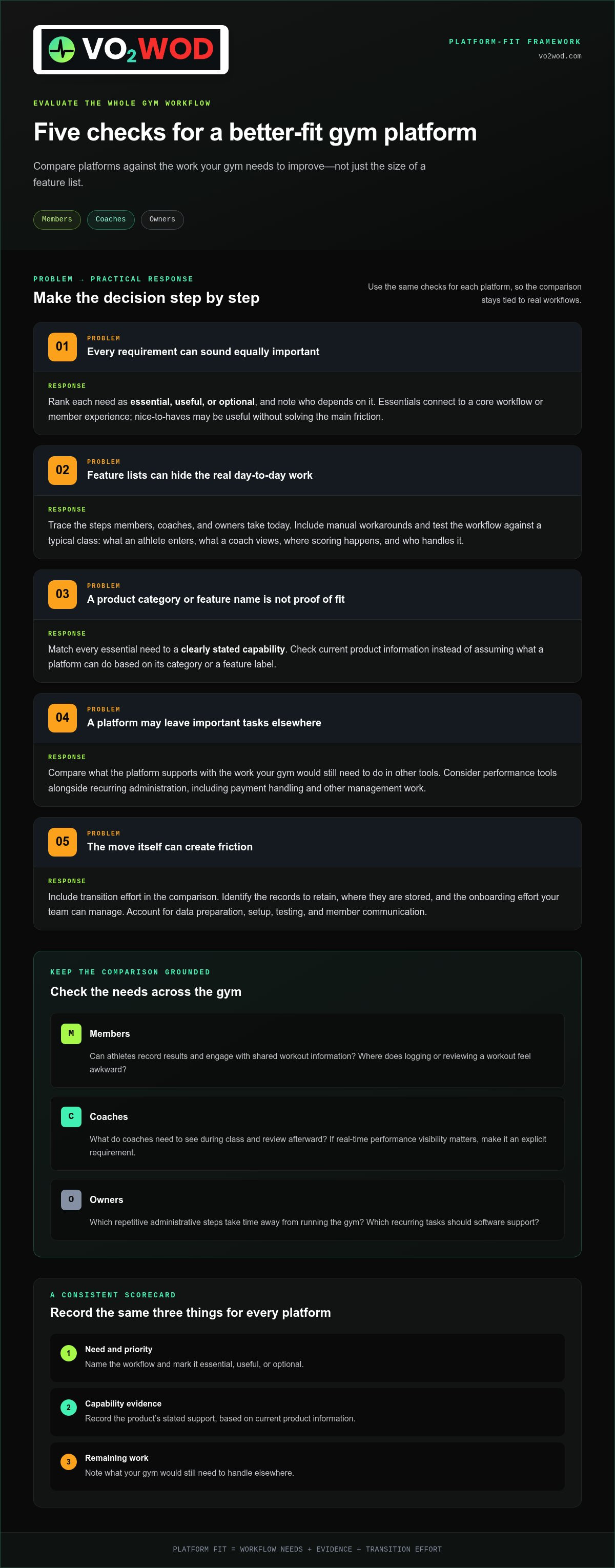615x1568 pixels.
Task: Click the teal C Coaches icon
Action: (x=71, y=1116)
